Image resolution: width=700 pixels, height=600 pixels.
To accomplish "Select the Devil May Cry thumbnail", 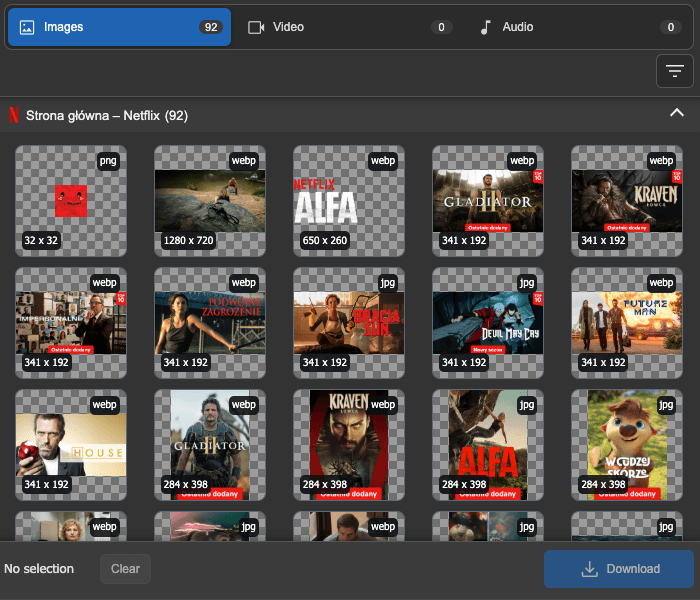I will click(488, 323).
